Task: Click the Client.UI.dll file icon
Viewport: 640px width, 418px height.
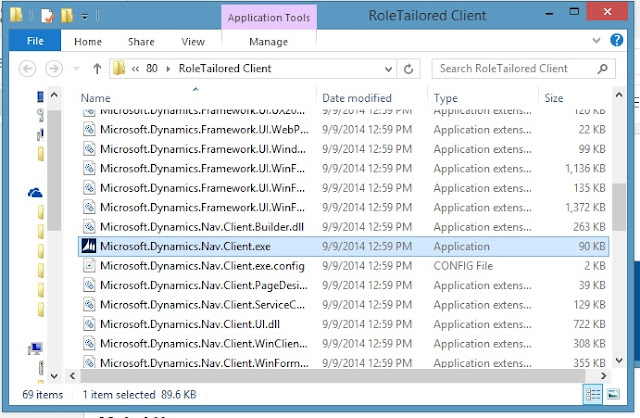Action: point(89,324)
